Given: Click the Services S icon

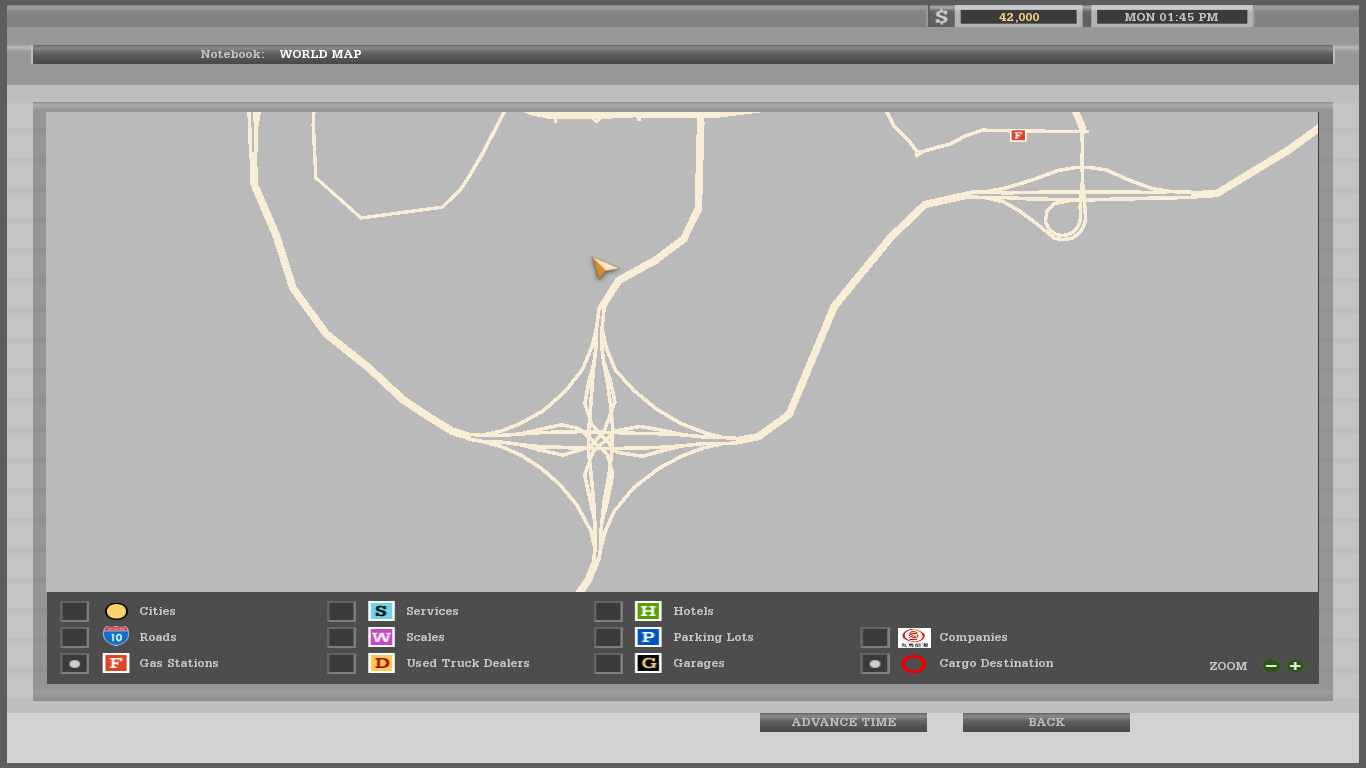Looking at the screenshot, I should pyautogui.click(x=381, y=611).
